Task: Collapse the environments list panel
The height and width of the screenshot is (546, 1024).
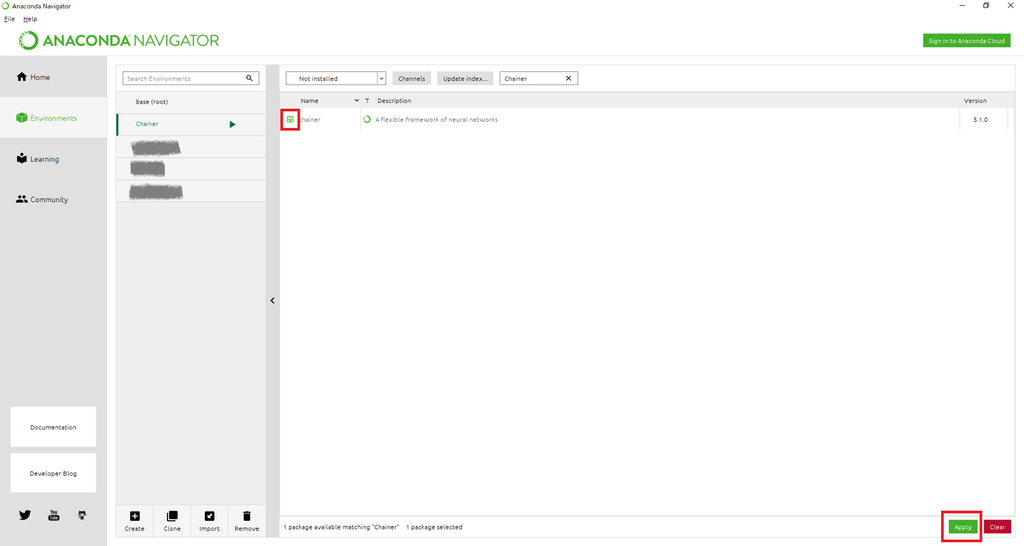Action: click(x=272, y=300)
